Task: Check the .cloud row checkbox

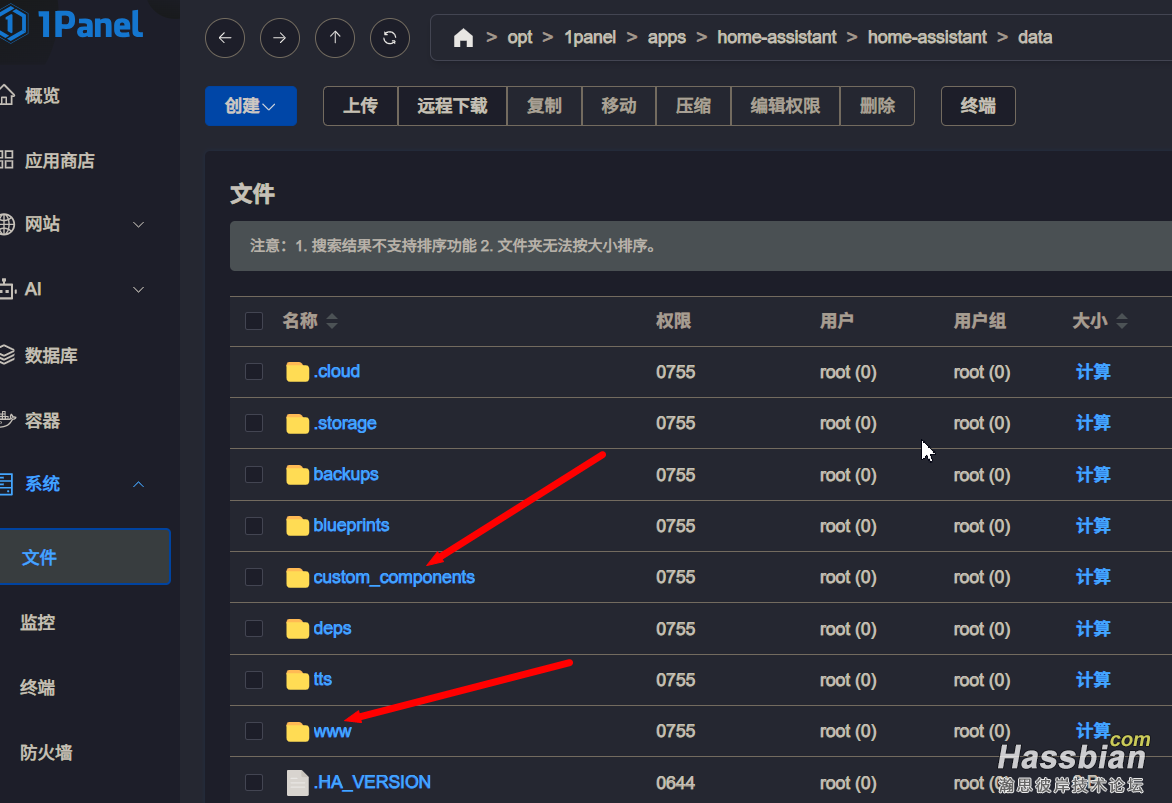Action: [x=254, y=372]
